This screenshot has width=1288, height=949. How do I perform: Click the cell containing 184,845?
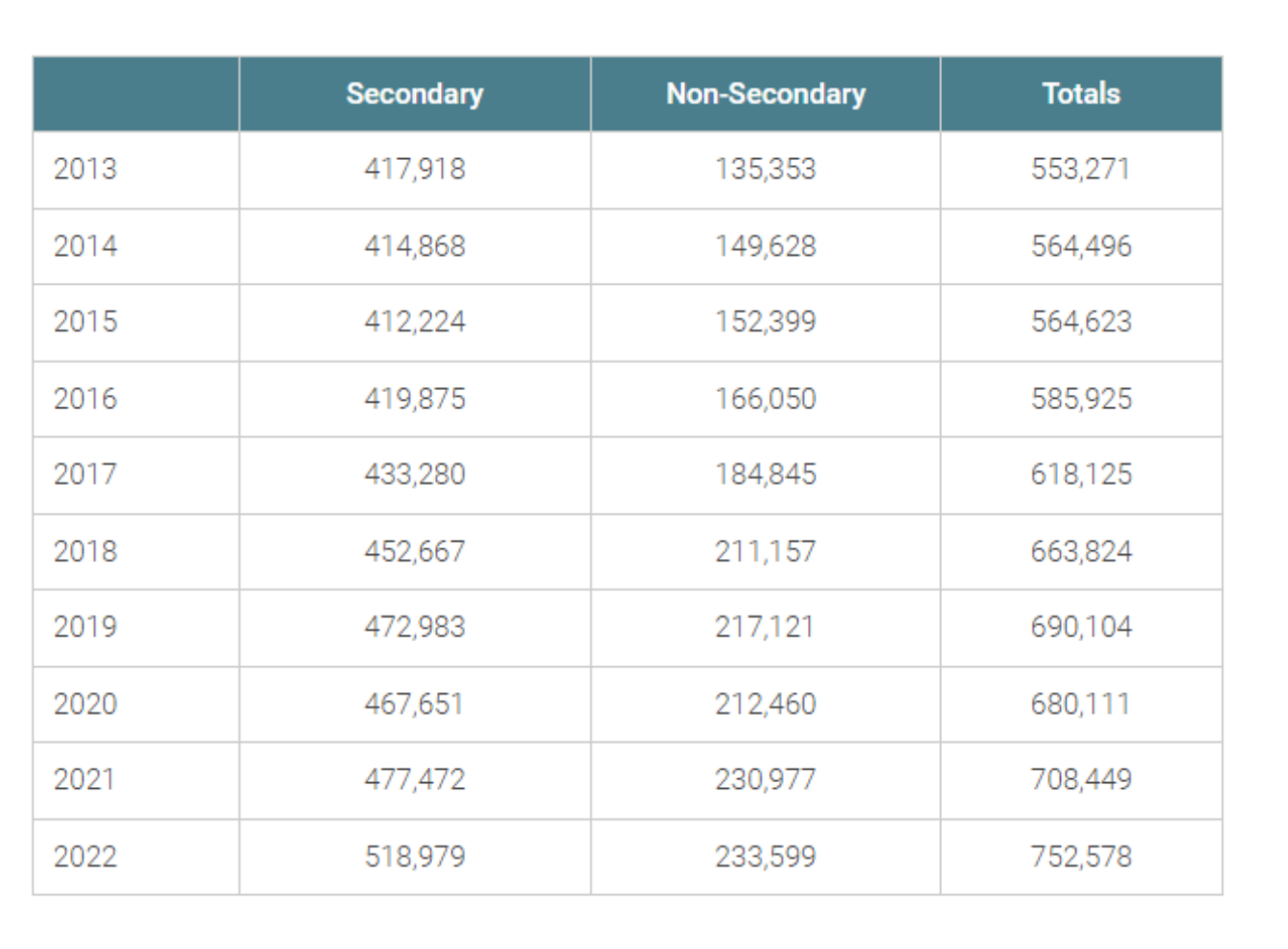point(766,474)
